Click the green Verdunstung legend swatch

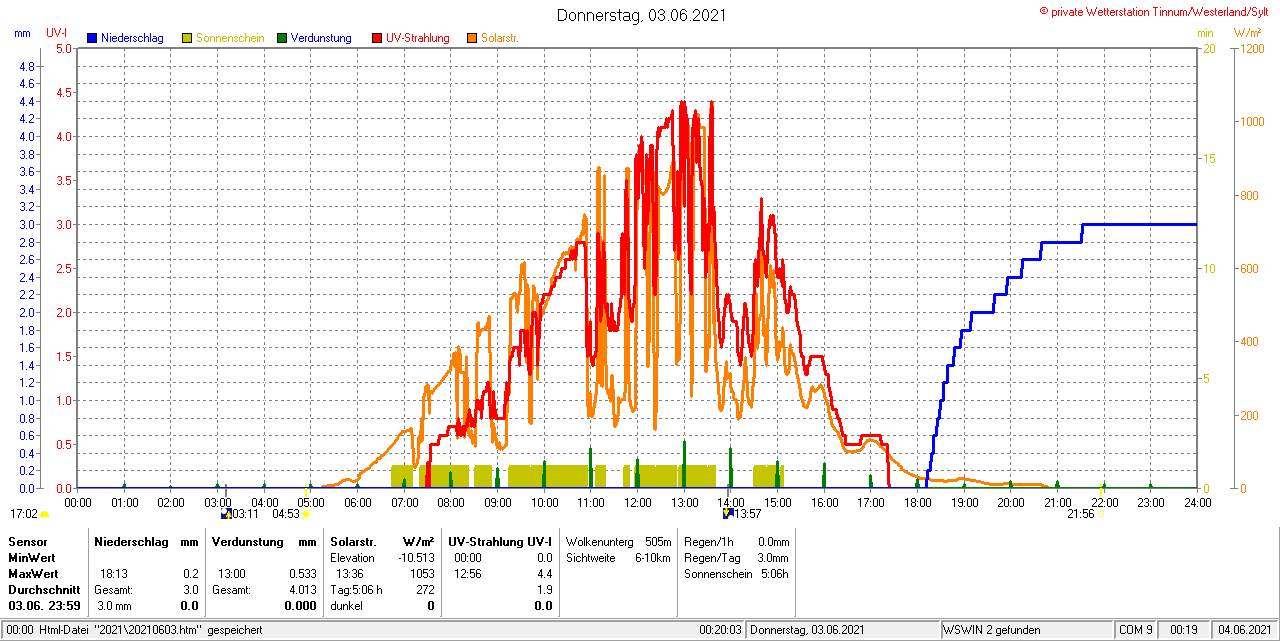coord(282,38)
